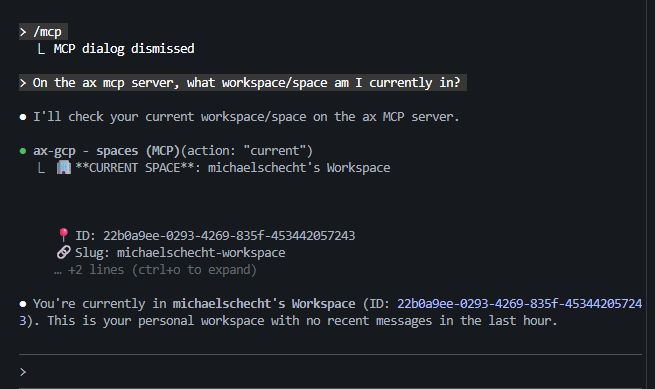Click the /mcp command line
655x389 pixels.
(x=43, y=32)
